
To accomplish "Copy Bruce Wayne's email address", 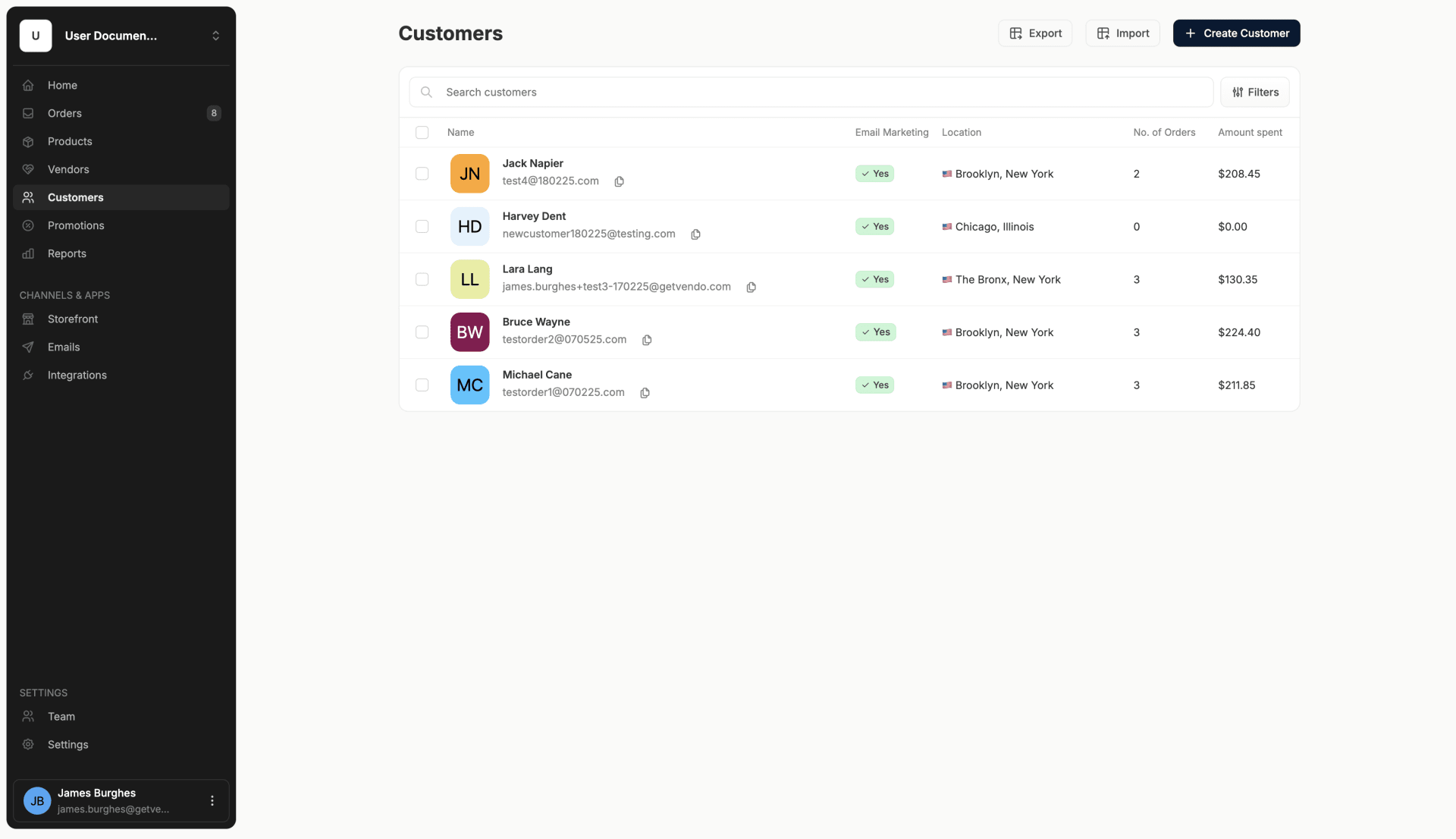I will pos(646,340).
